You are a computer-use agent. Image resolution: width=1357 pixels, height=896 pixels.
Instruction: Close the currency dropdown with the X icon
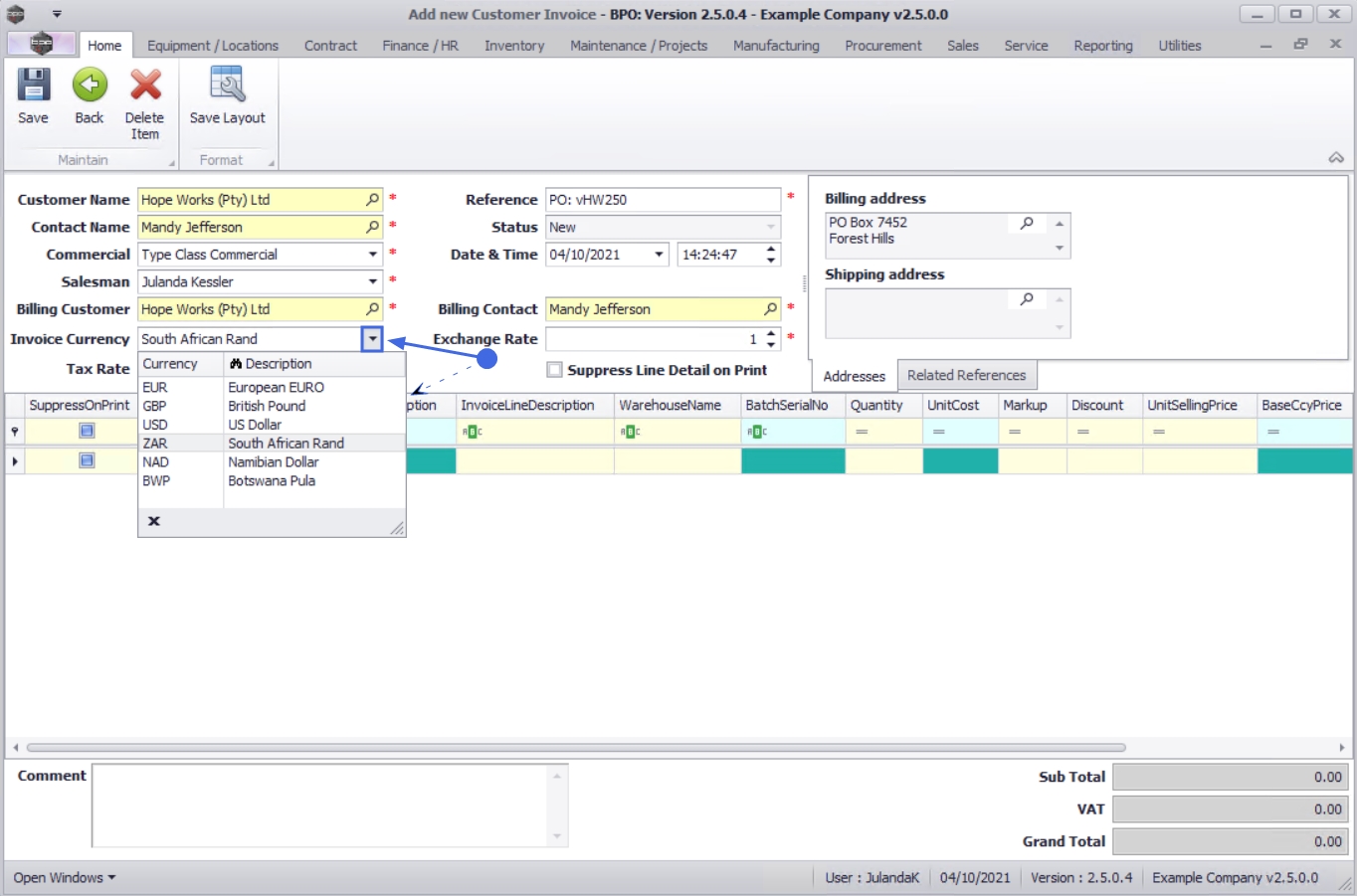[154, 521]
